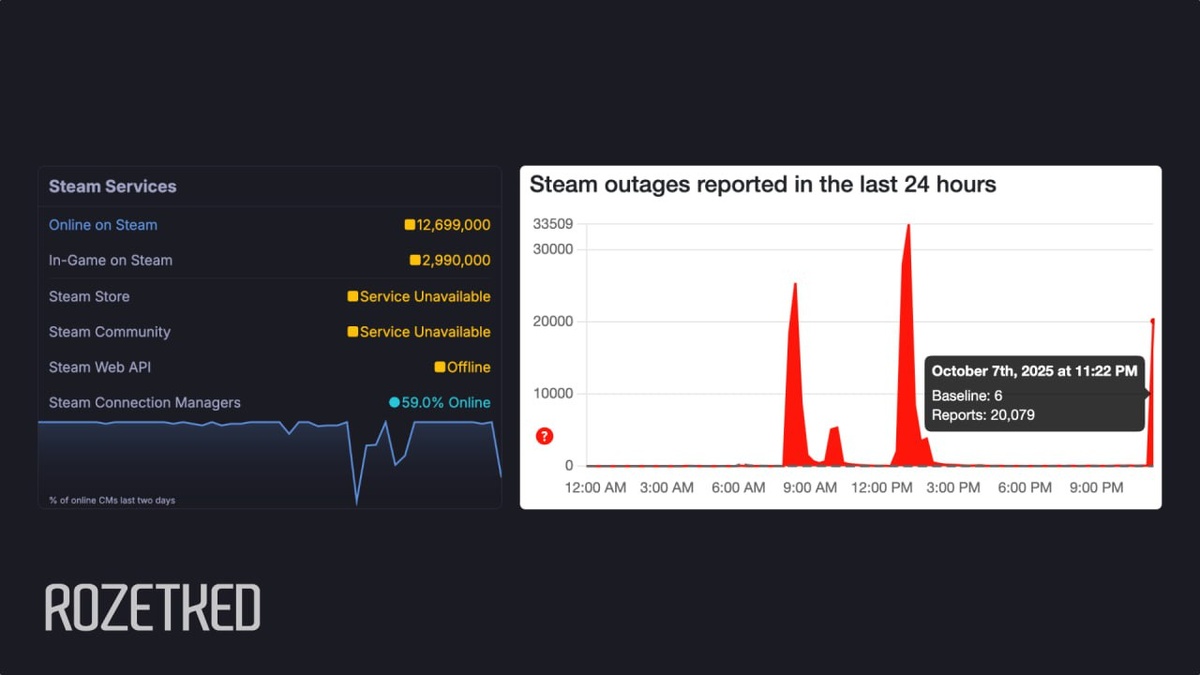The image size is (1200, 675).
Task: Click the Offline status of Steam Web API
Action: (x=469, y=367)
